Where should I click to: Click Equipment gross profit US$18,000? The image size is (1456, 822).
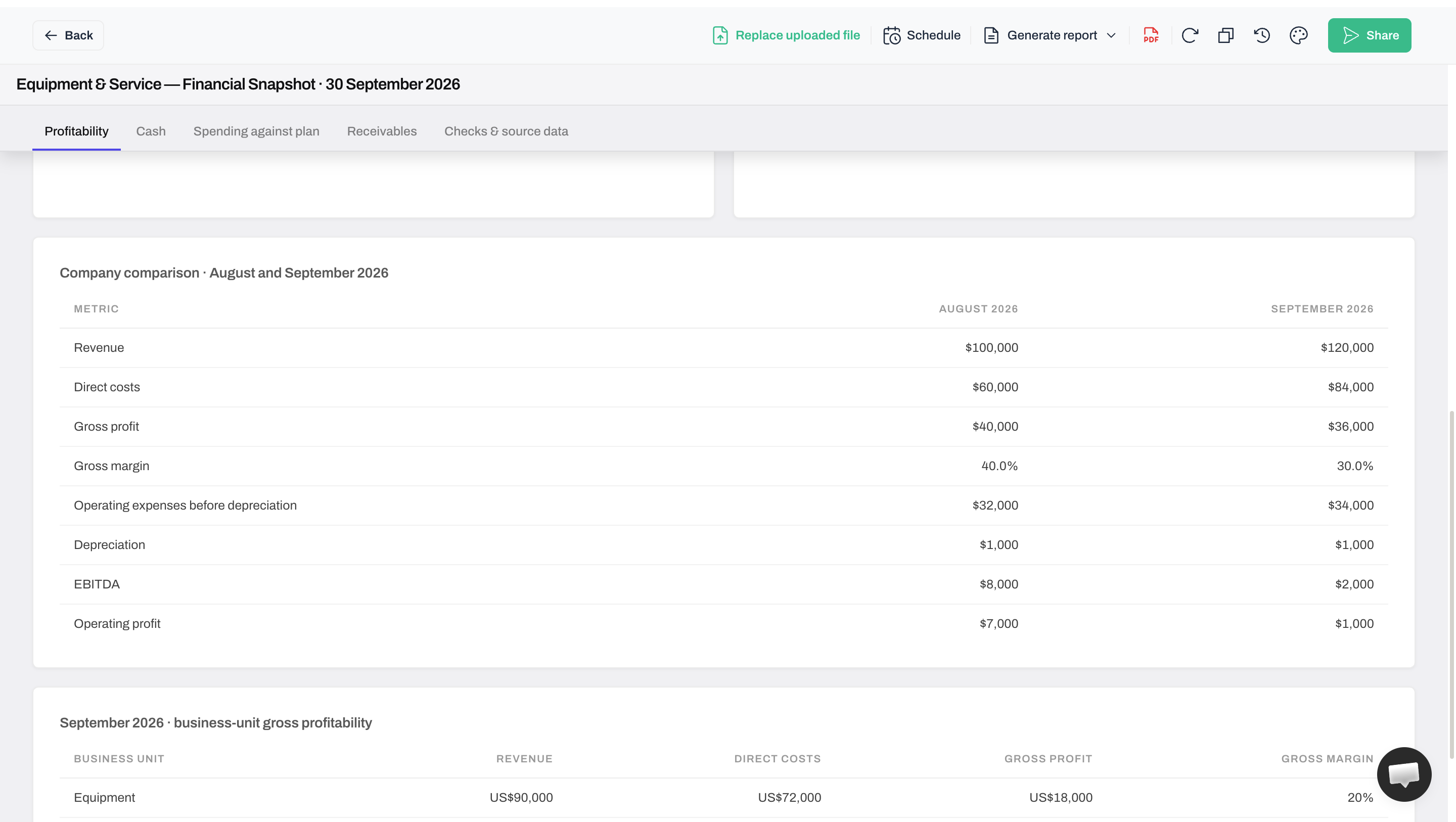coord(1060,798)
